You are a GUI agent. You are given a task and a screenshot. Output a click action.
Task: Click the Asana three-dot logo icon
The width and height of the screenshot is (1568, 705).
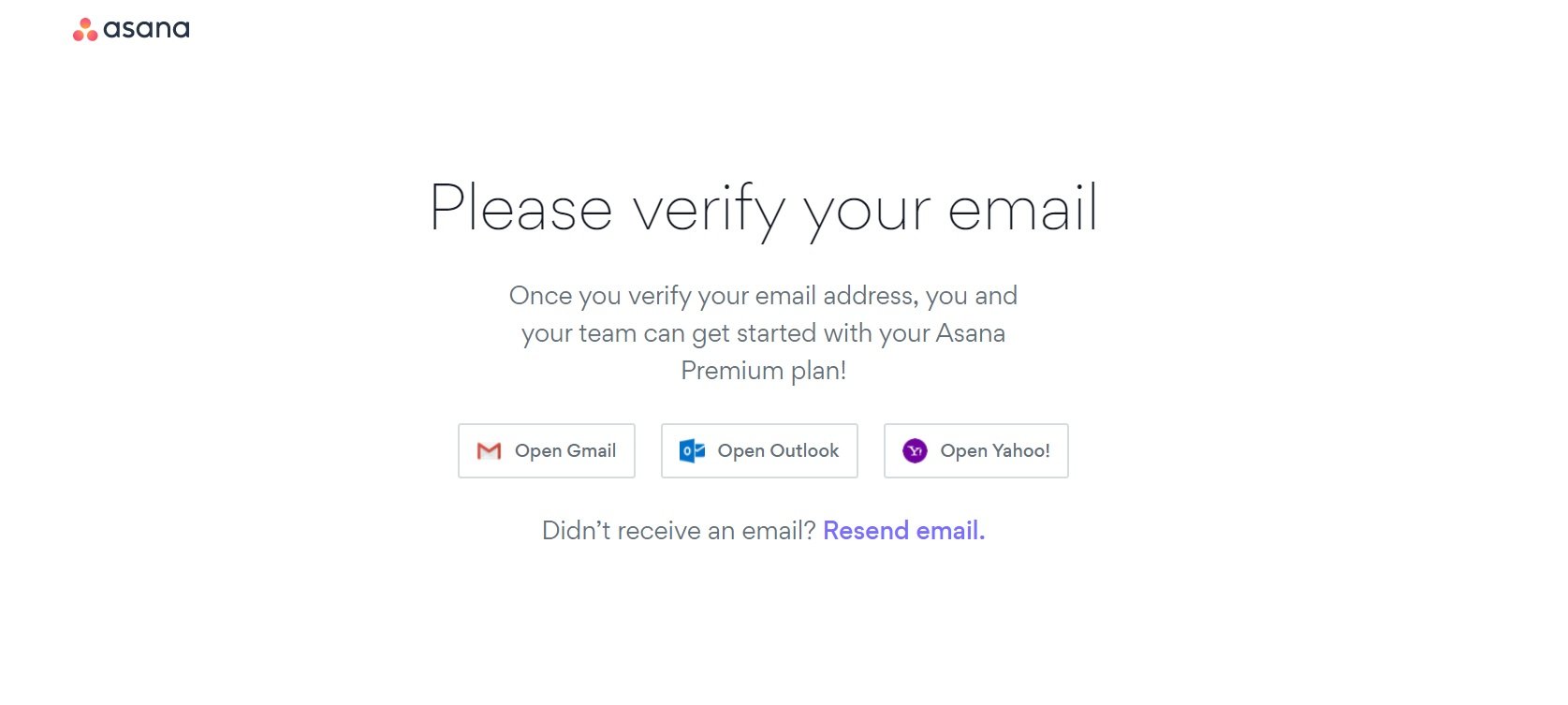tap(85, 30)
